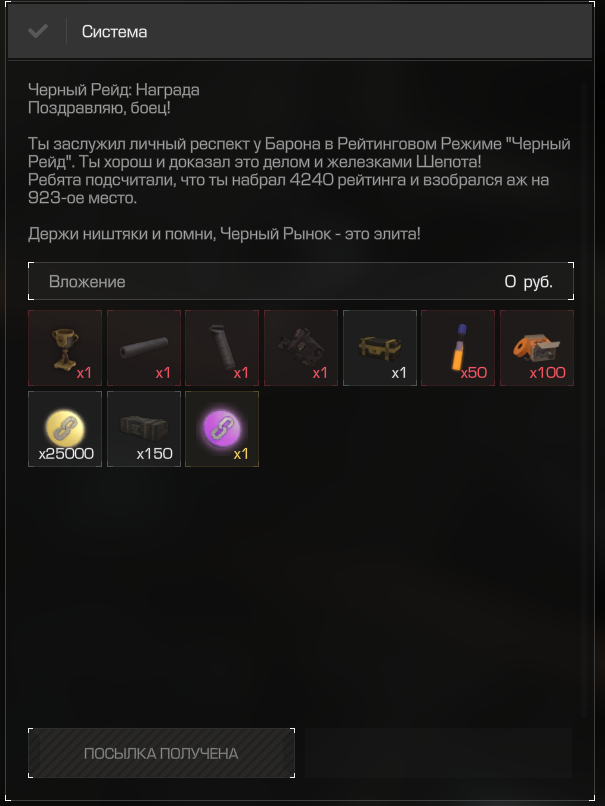Screen dimensions: 605x806
Task: Select the purple chain coin x1
Action: pos(222,429)
